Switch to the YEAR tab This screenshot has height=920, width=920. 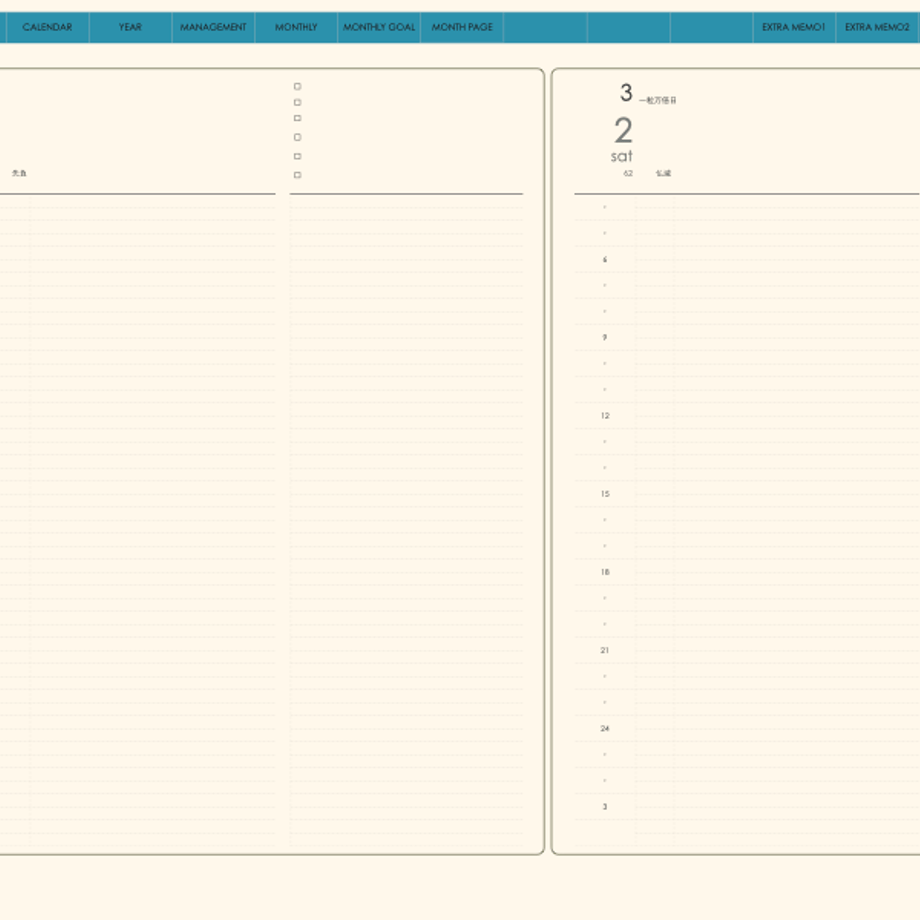pos(130,27)
